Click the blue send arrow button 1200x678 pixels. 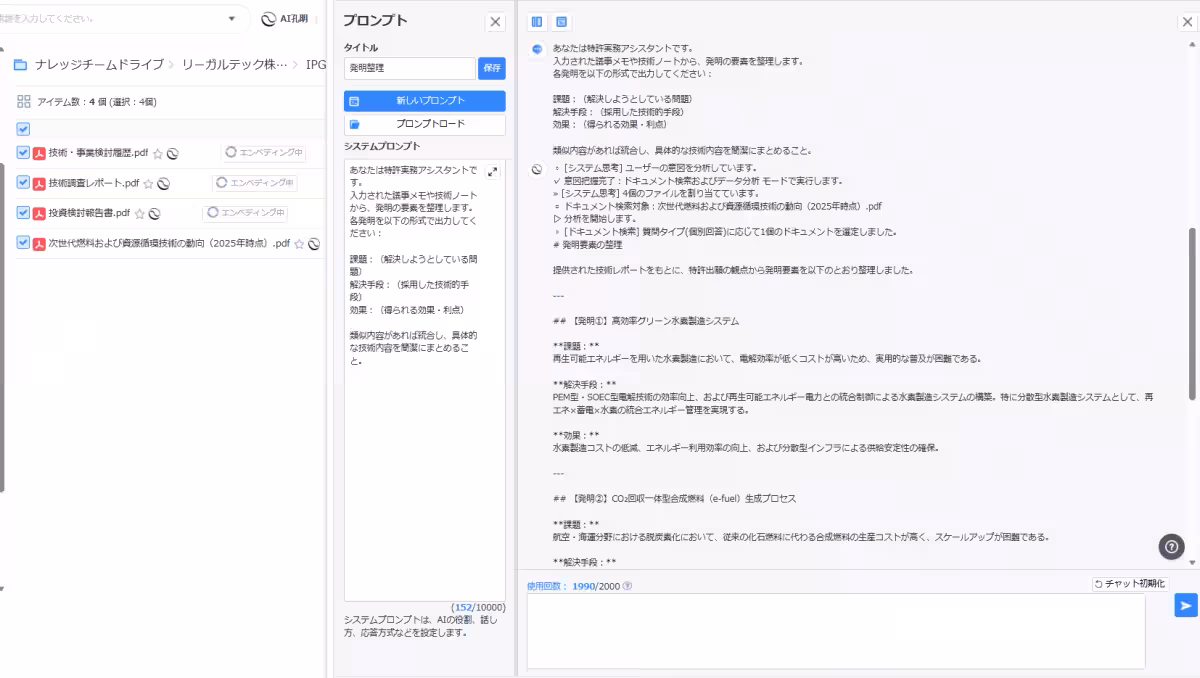tap(1184, 605)
